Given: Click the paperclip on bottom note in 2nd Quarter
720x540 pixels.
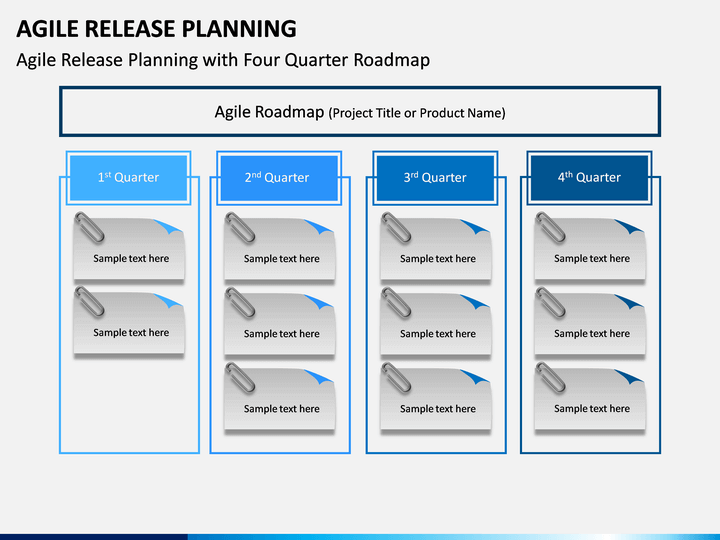Looking at the screenshot, I should [x=240, y=377].
